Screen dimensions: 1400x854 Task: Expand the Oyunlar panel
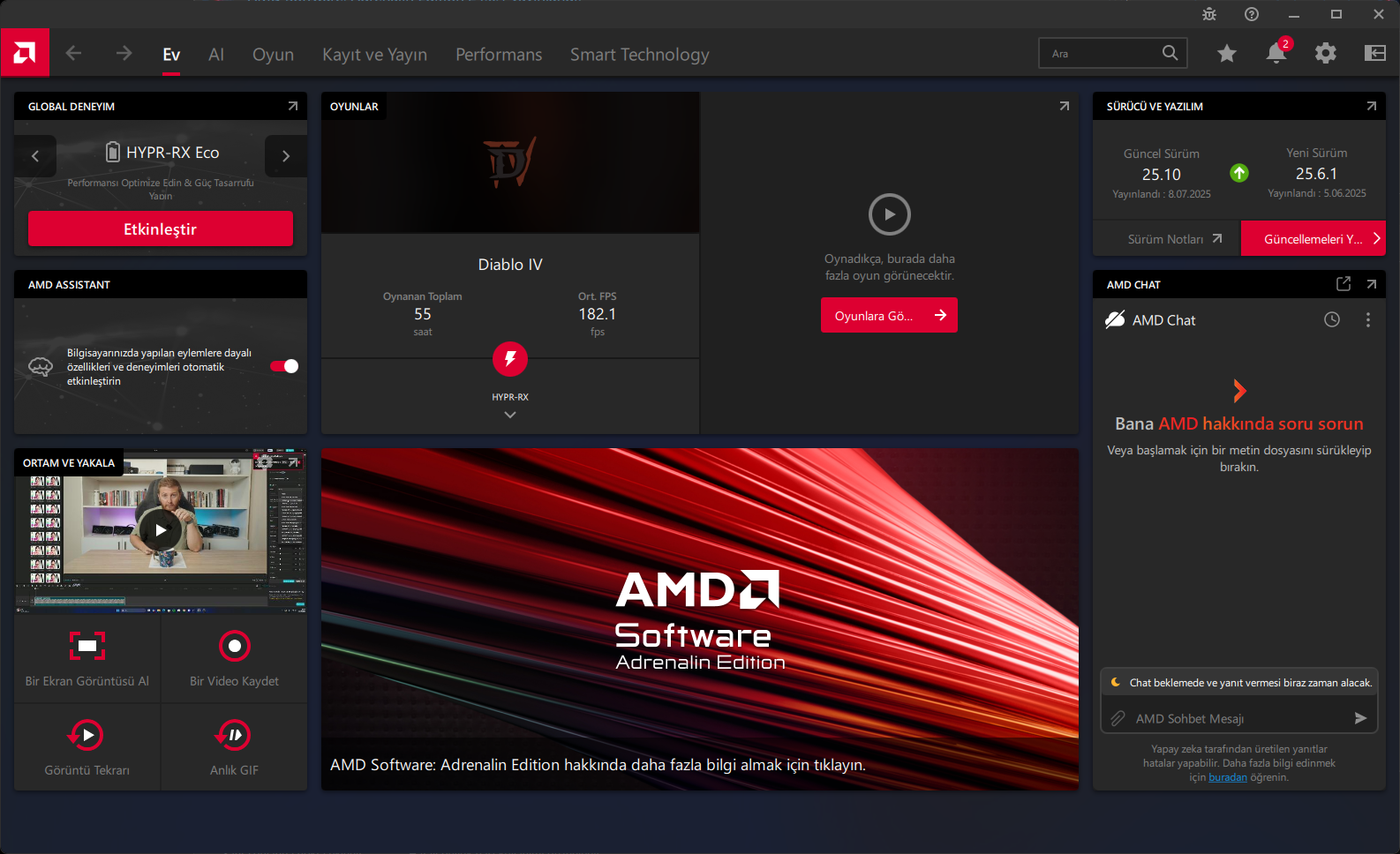click(1065, 106)
